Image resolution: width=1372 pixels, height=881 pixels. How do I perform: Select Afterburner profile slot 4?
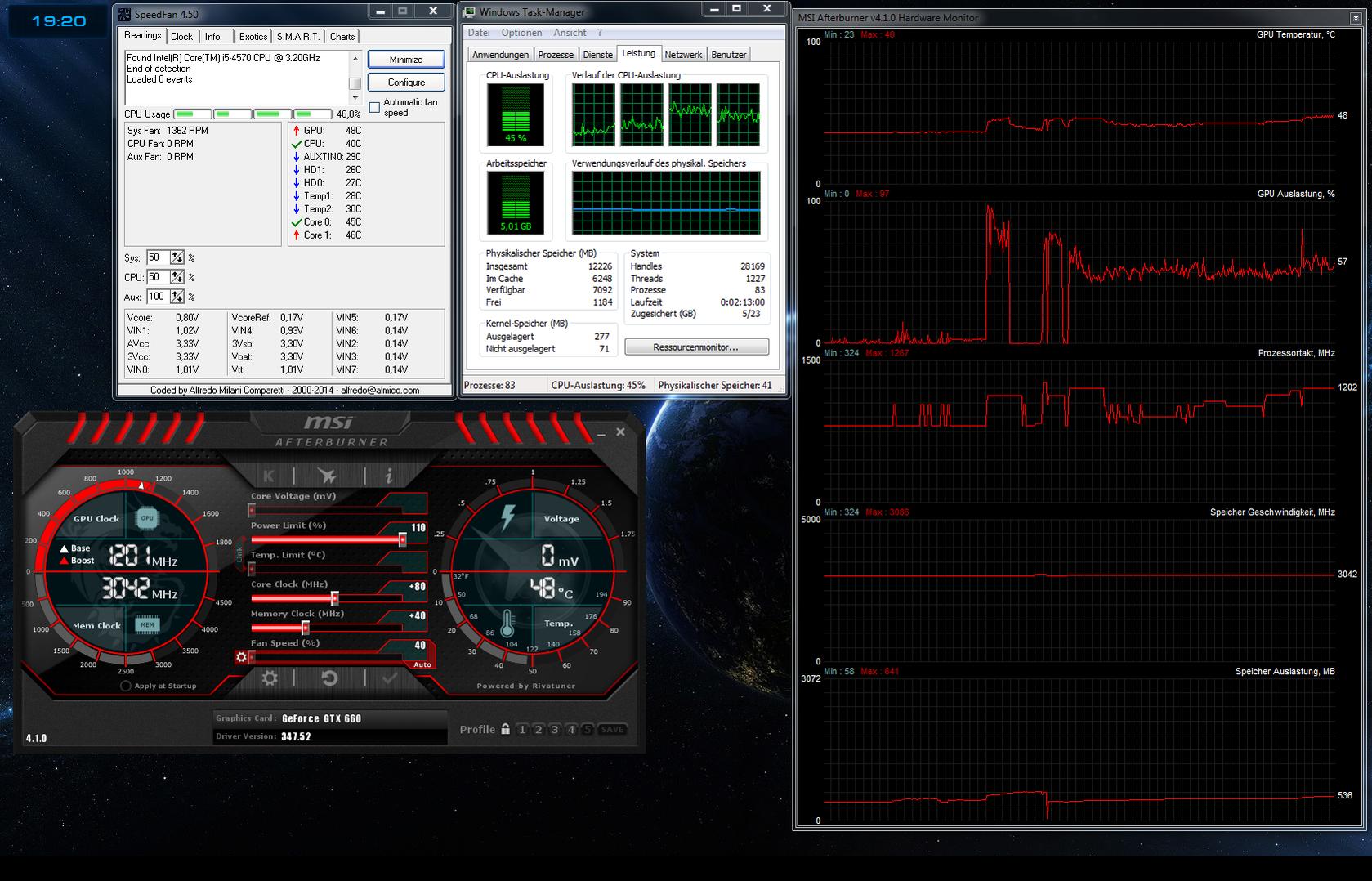point(571,730)
